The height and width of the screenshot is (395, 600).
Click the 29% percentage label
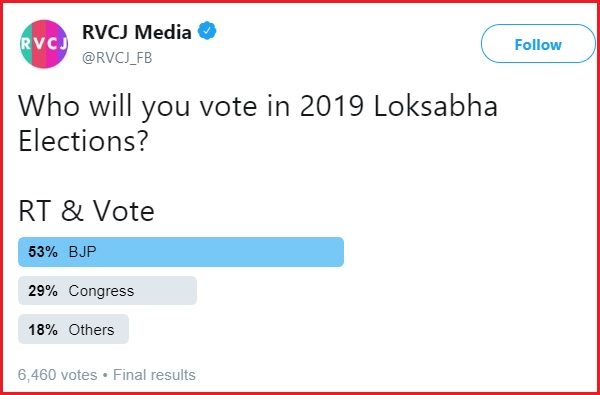(43, 291)
